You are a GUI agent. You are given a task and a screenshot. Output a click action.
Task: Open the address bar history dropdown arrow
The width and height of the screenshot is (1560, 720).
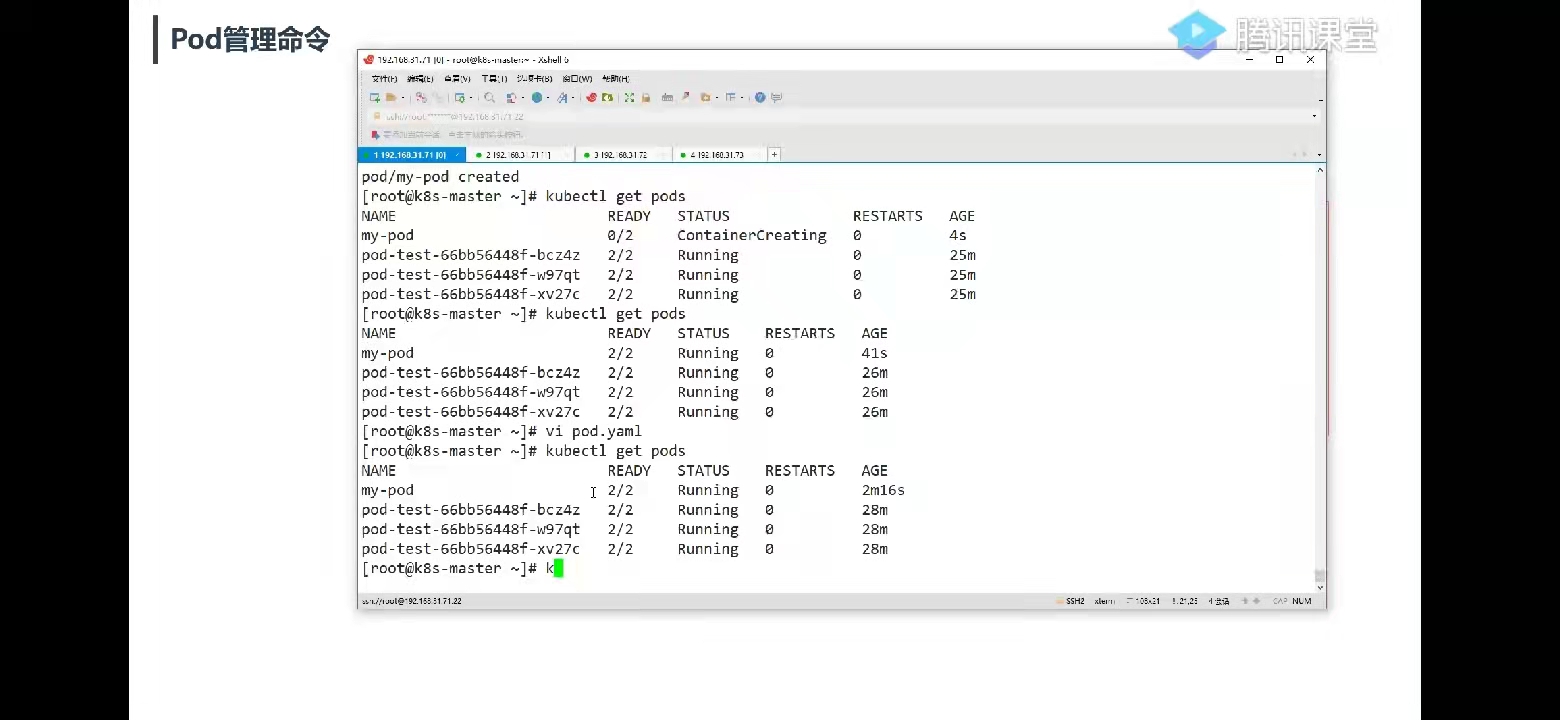pyautogui.click(x=1314, y=116)
